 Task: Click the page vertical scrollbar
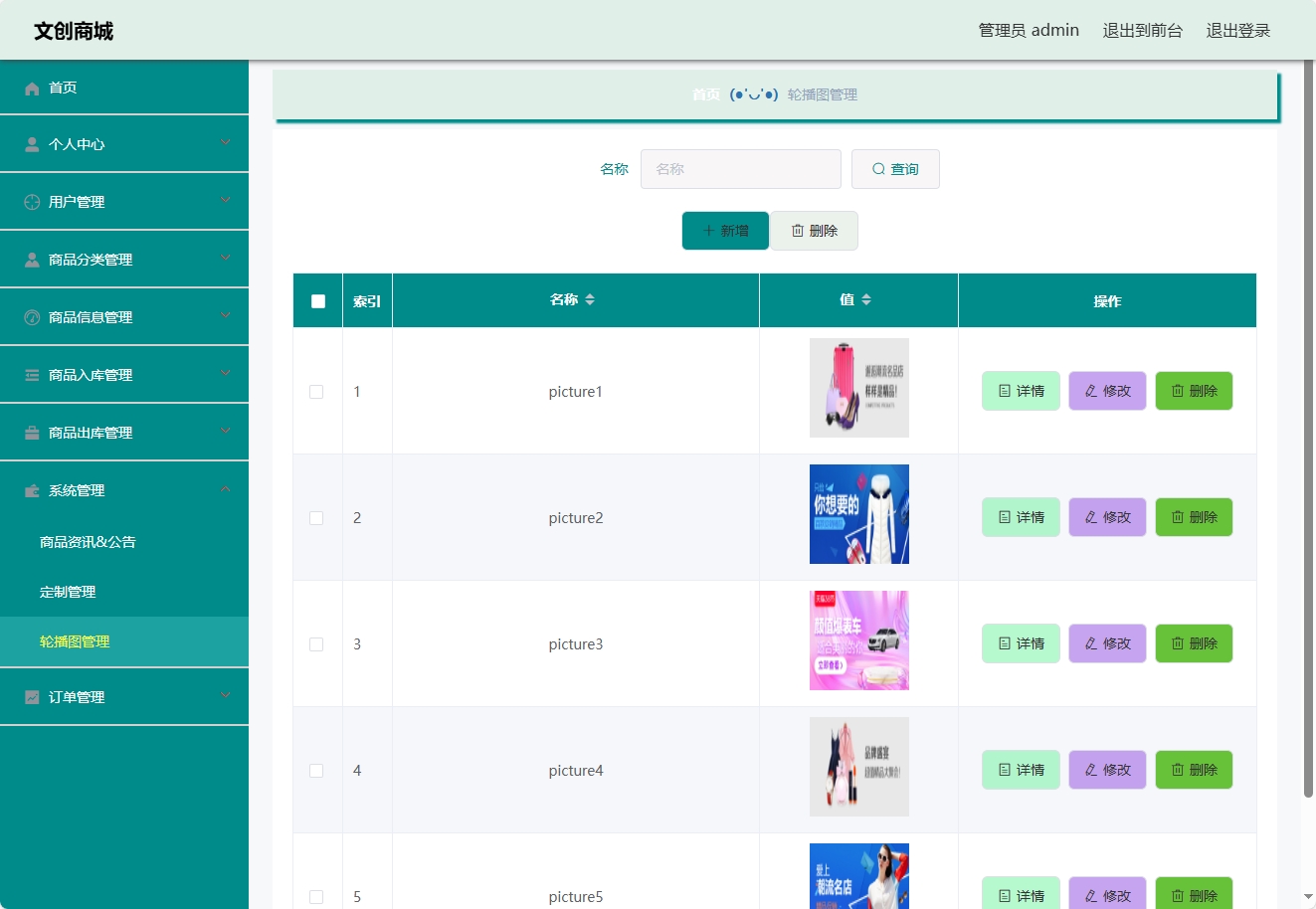1308,430
